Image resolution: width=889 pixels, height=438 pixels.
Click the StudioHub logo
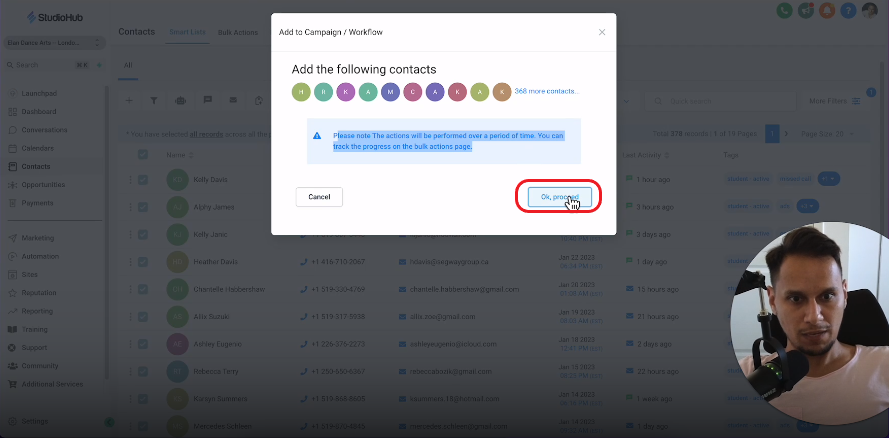[55, 18]
